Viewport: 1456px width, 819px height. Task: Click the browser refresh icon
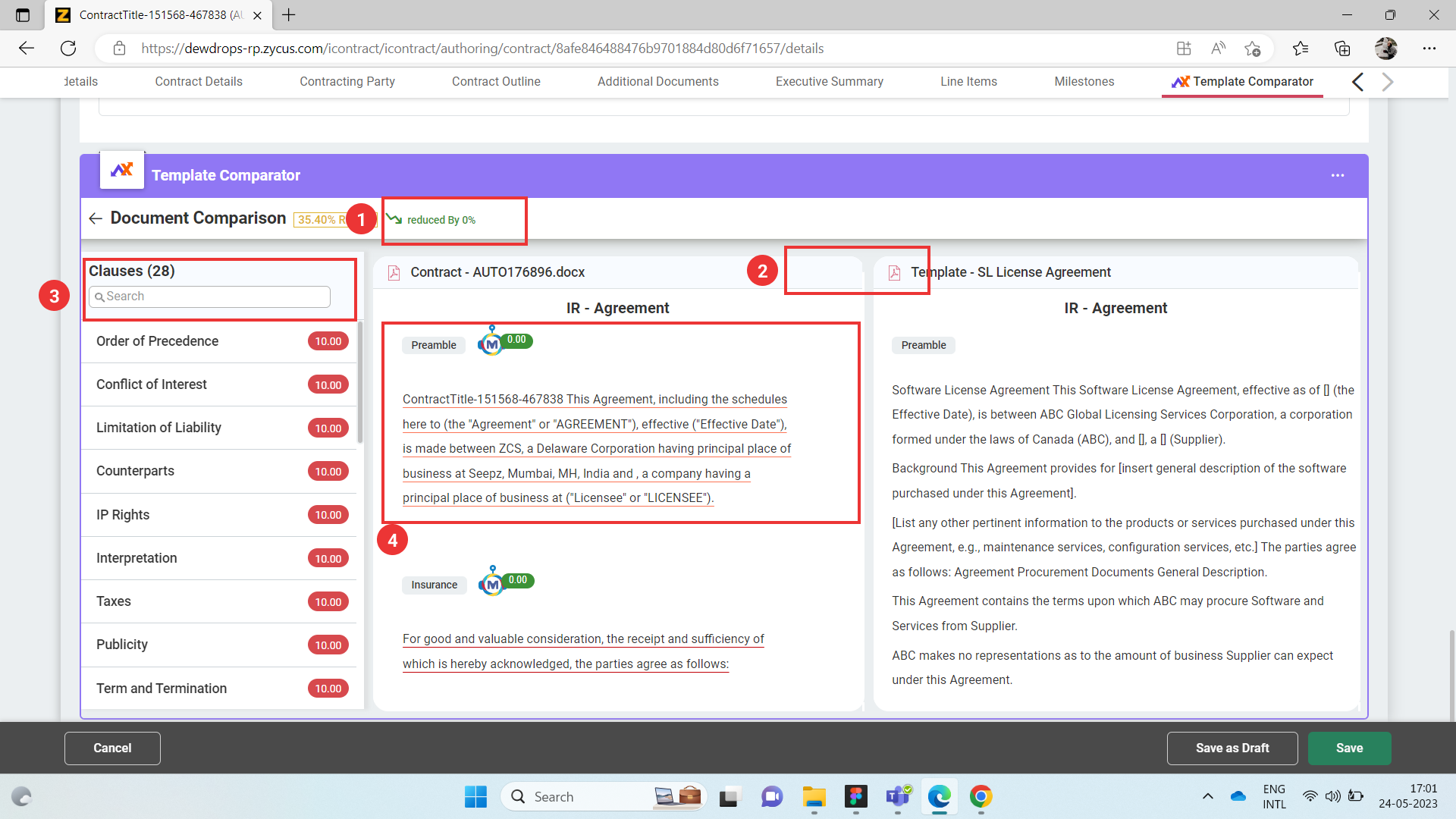[x=68, y=49]
